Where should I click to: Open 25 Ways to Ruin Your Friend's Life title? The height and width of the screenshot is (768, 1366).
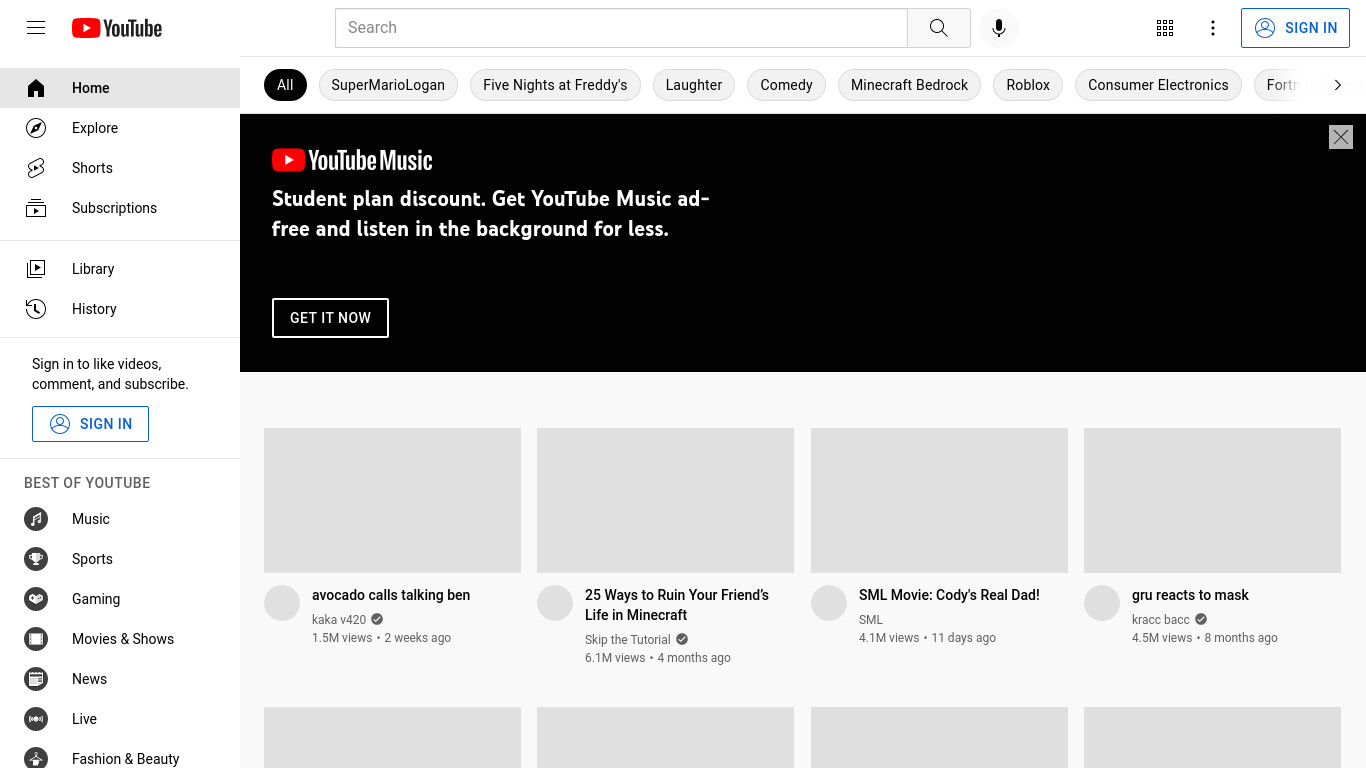677,605
